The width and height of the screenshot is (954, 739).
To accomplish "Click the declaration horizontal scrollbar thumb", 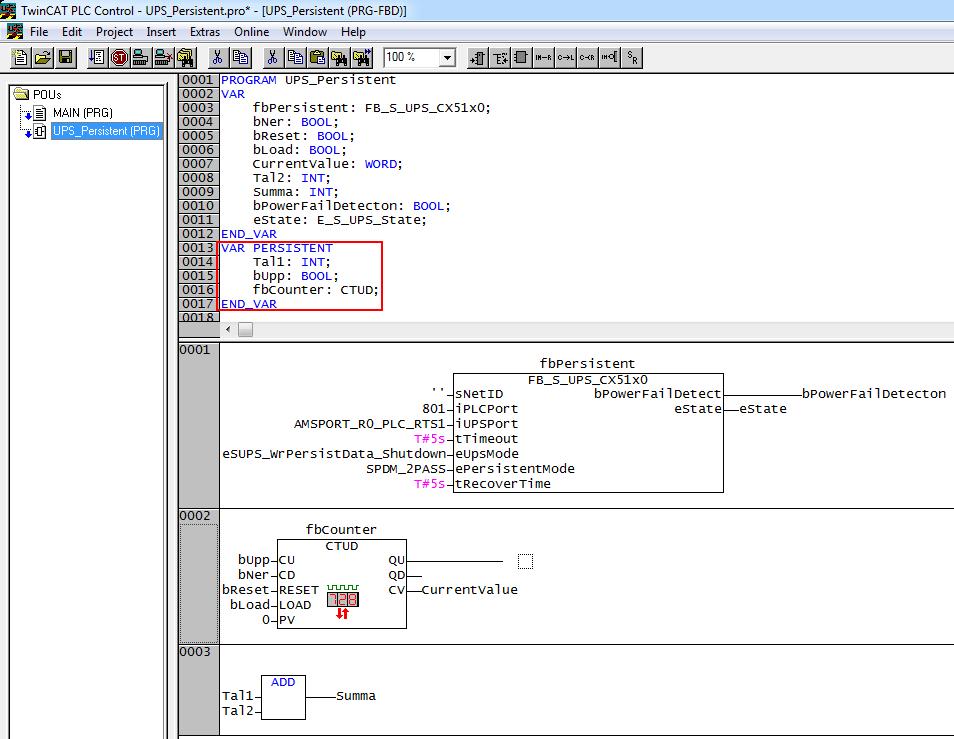I will (x=245, y=330).
